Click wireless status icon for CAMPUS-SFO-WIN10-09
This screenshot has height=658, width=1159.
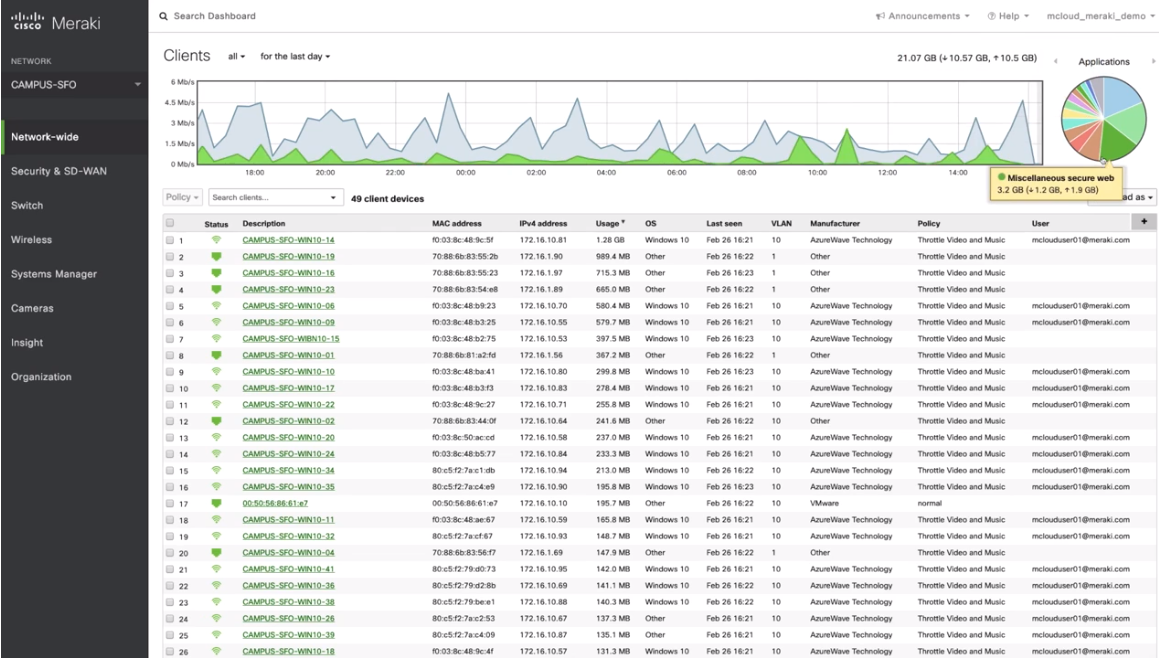217,322
